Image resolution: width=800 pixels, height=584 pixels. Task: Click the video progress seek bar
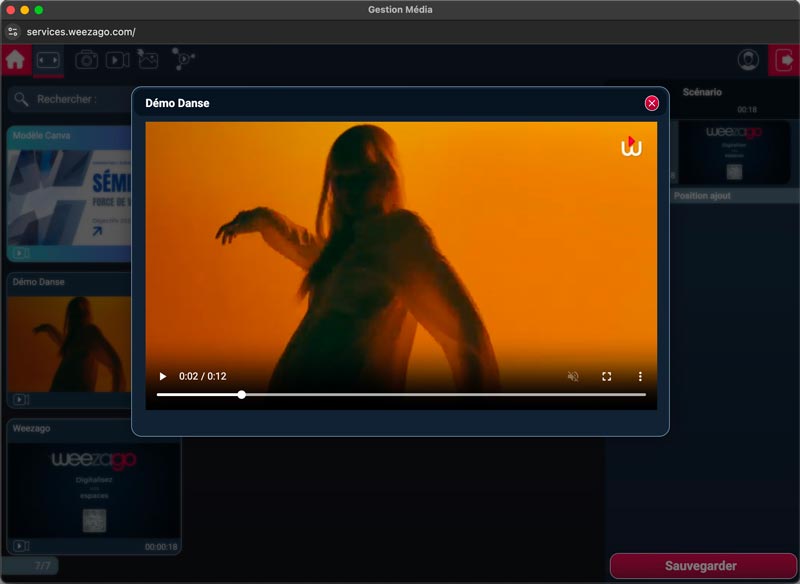coord(401,394)
